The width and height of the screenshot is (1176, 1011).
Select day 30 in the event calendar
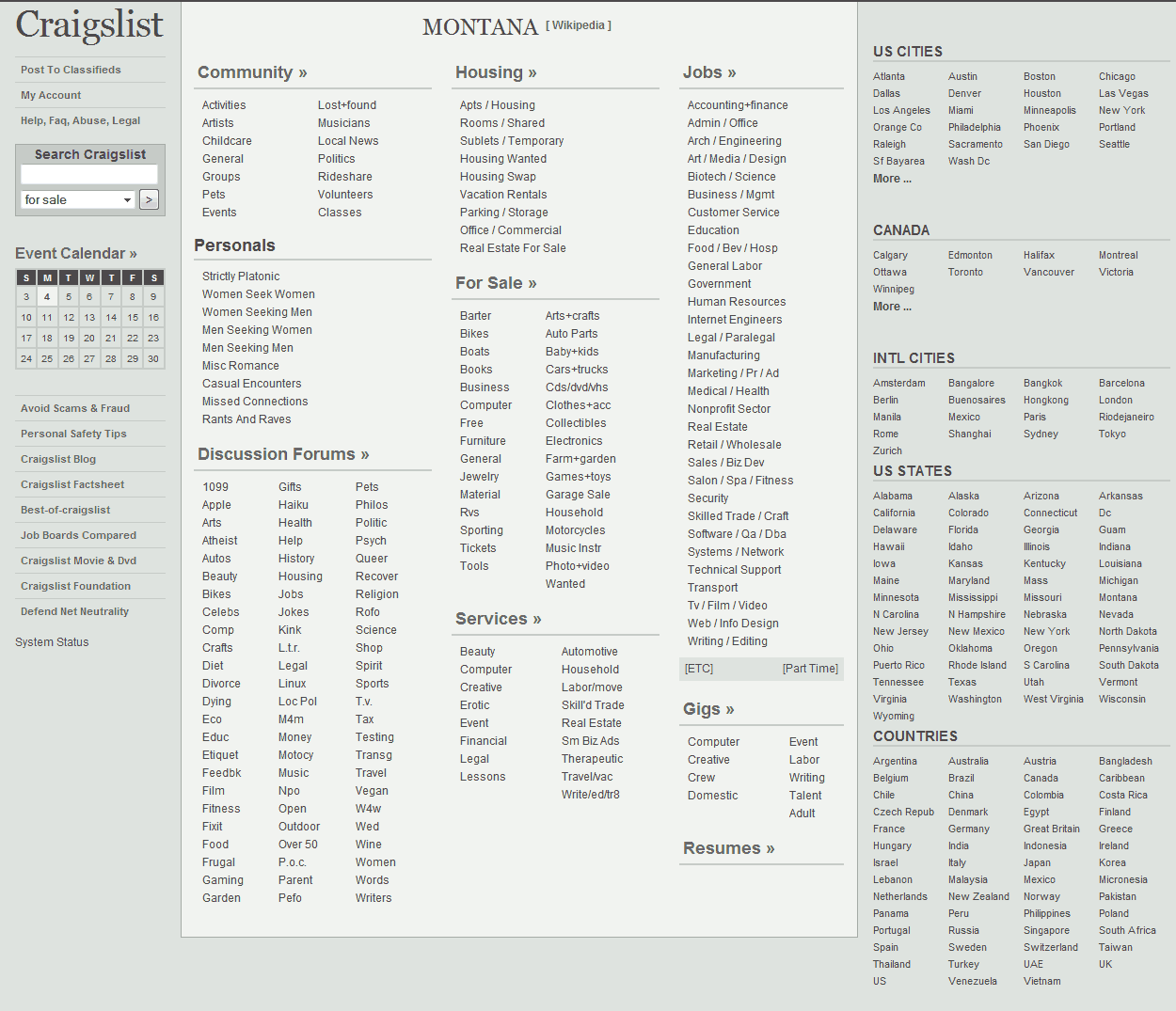point(153,358)
